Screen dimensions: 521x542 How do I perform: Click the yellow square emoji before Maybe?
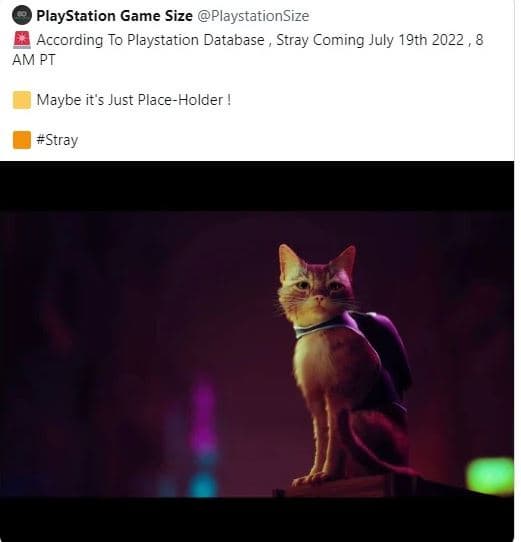tap(22, 100)
